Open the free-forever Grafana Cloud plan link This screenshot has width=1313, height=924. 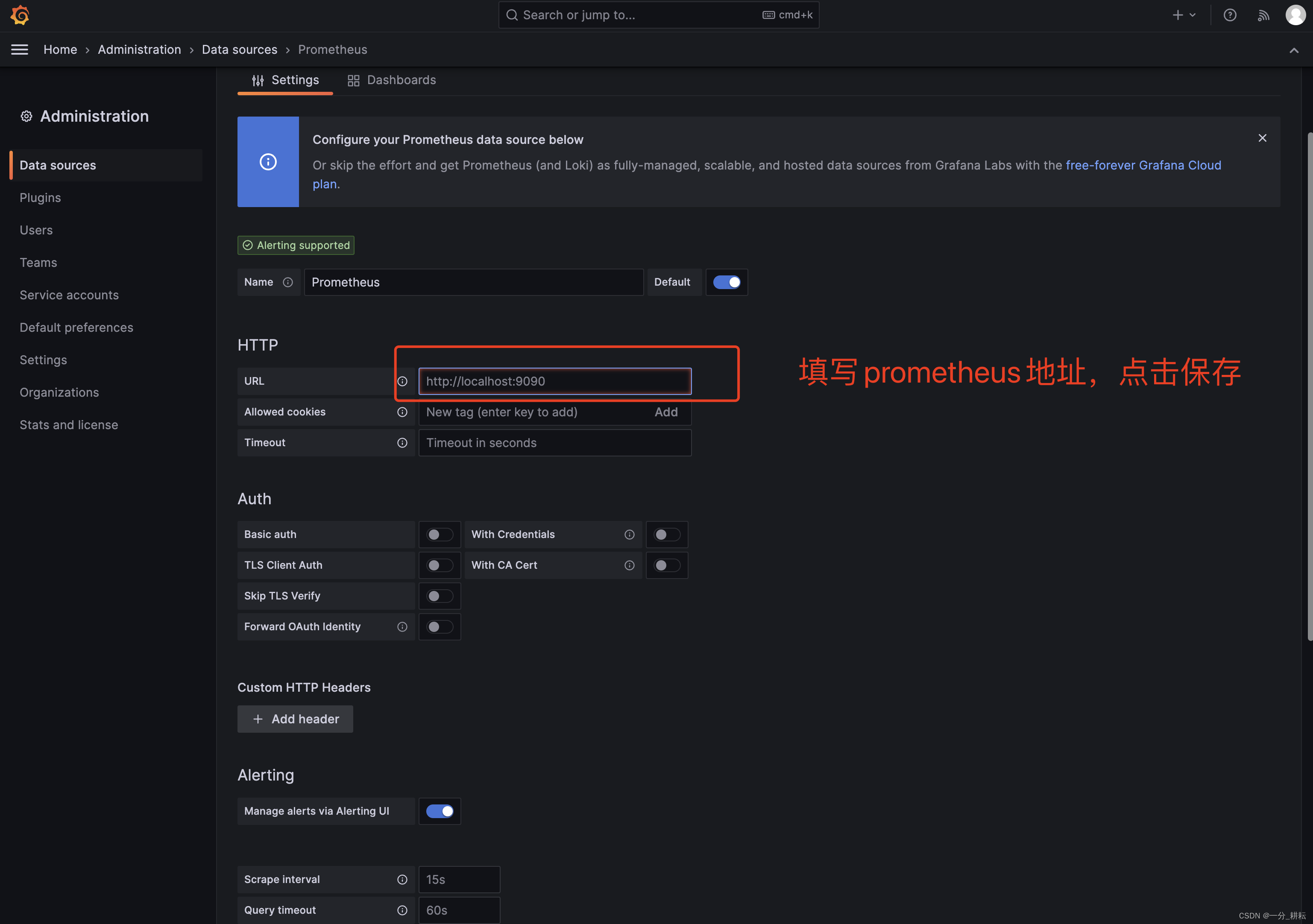(1143, 165)
